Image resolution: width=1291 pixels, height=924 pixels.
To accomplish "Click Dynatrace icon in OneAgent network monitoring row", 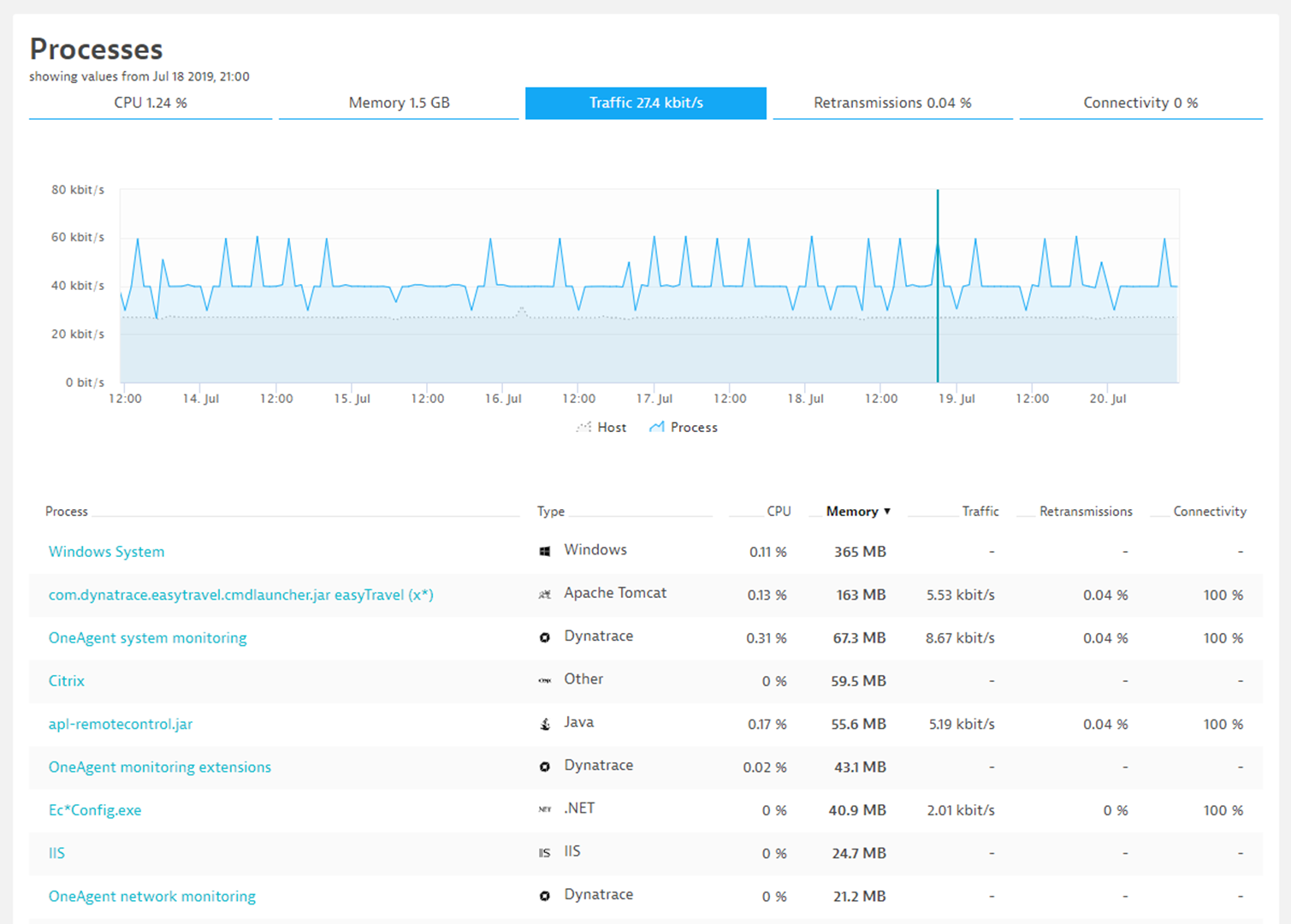I will 545,896.
